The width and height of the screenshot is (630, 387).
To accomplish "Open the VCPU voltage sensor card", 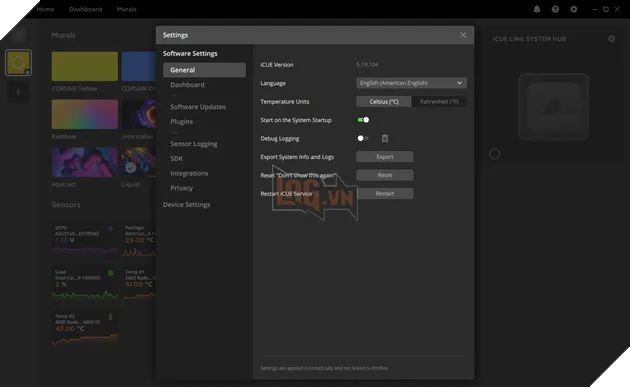I will [x=85, y=240].
